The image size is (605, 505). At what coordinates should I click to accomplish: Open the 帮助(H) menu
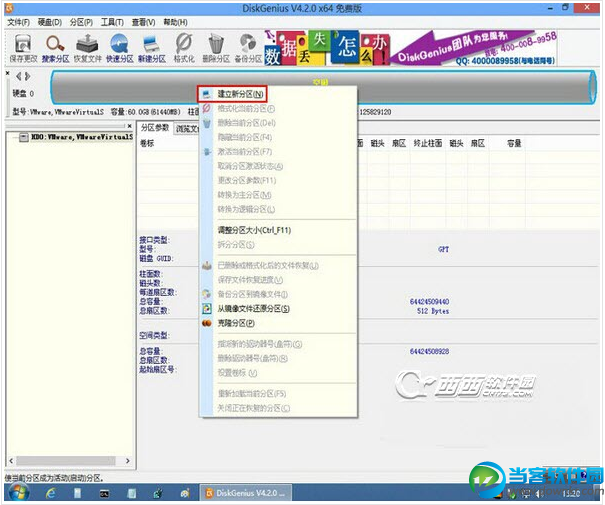pos(175,22)
